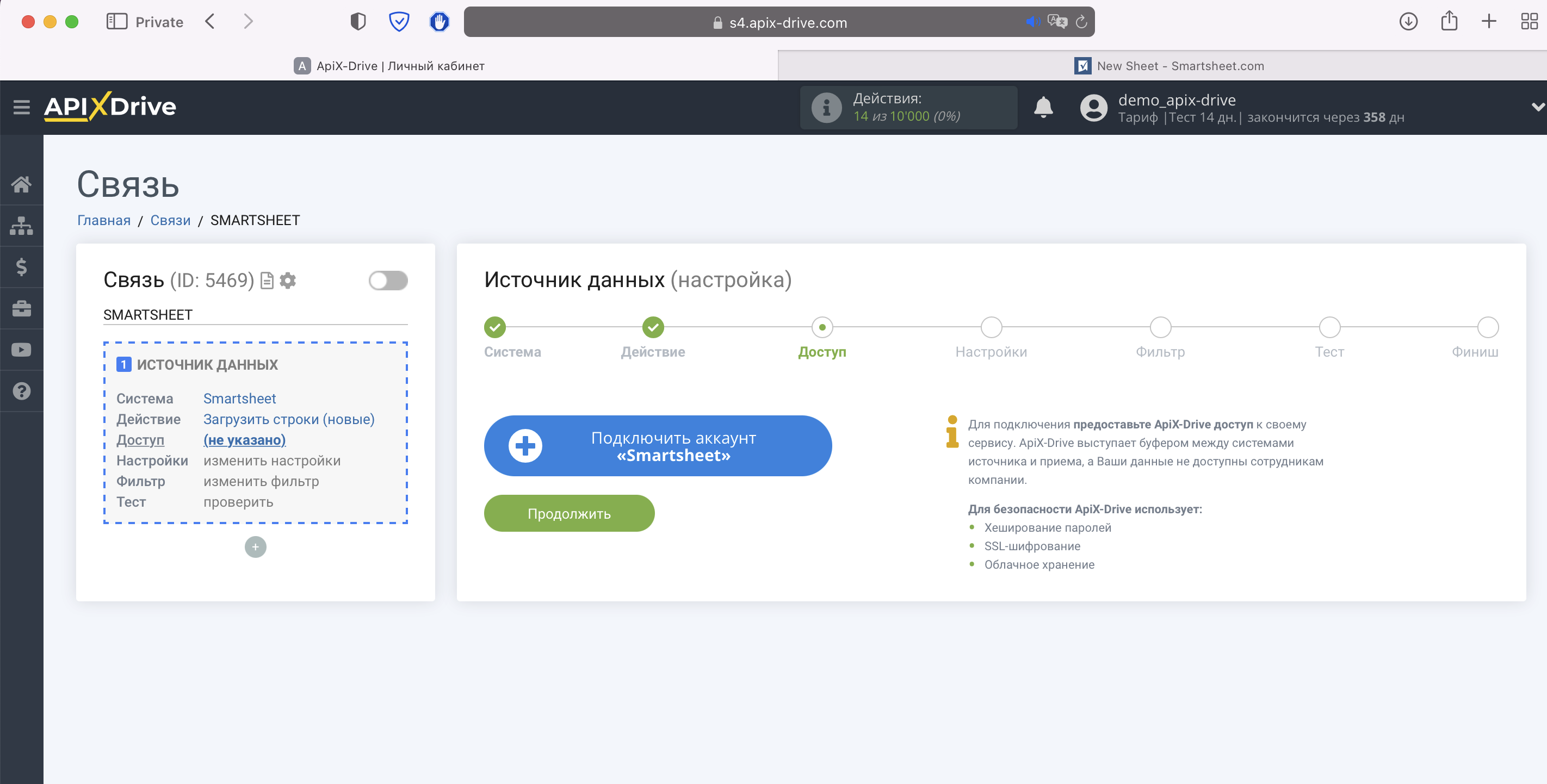This screenshot has height=784, width=1547.
Task: Toggle Safari sidebar icon
Action: coord(116,22)
